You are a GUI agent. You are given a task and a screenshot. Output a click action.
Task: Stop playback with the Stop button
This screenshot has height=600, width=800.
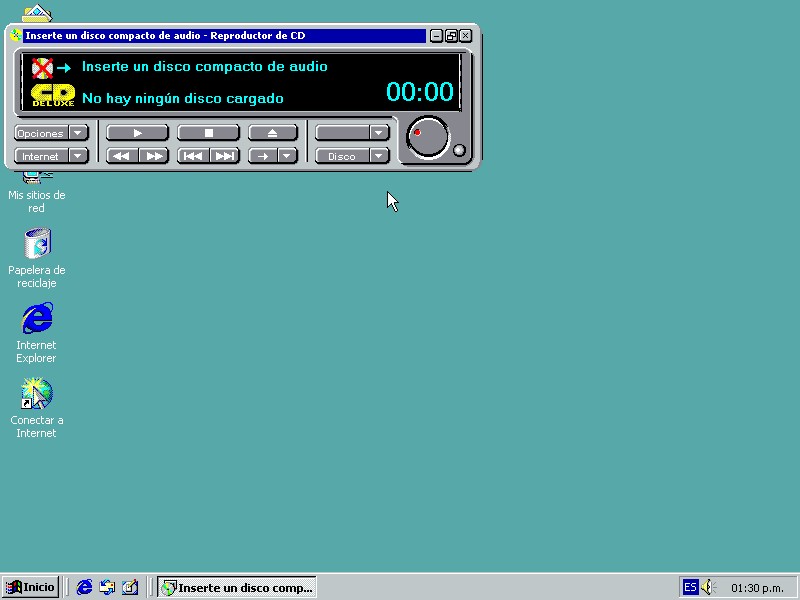208,133
